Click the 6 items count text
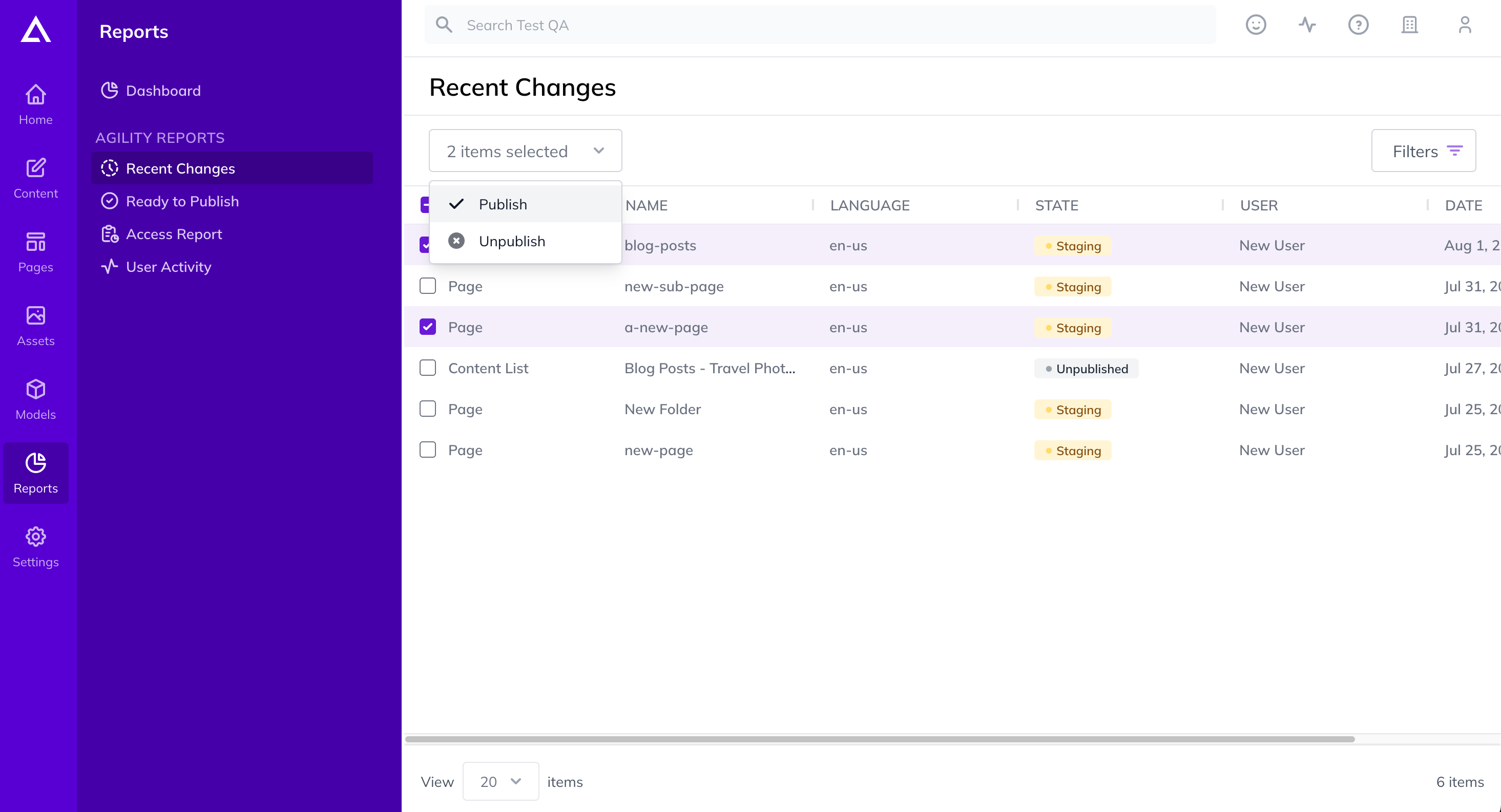The image size is (1501, 812). 1460,781
